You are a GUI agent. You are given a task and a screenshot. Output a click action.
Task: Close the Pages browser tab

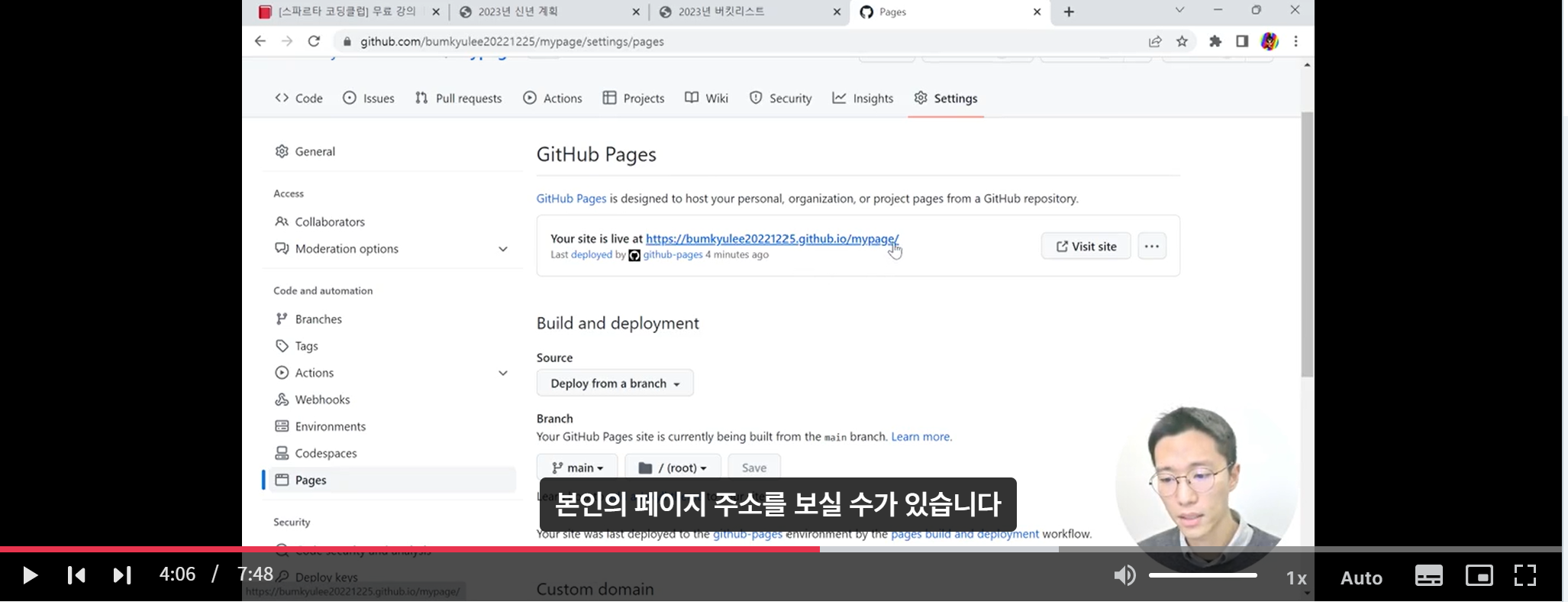point(1037,11)
